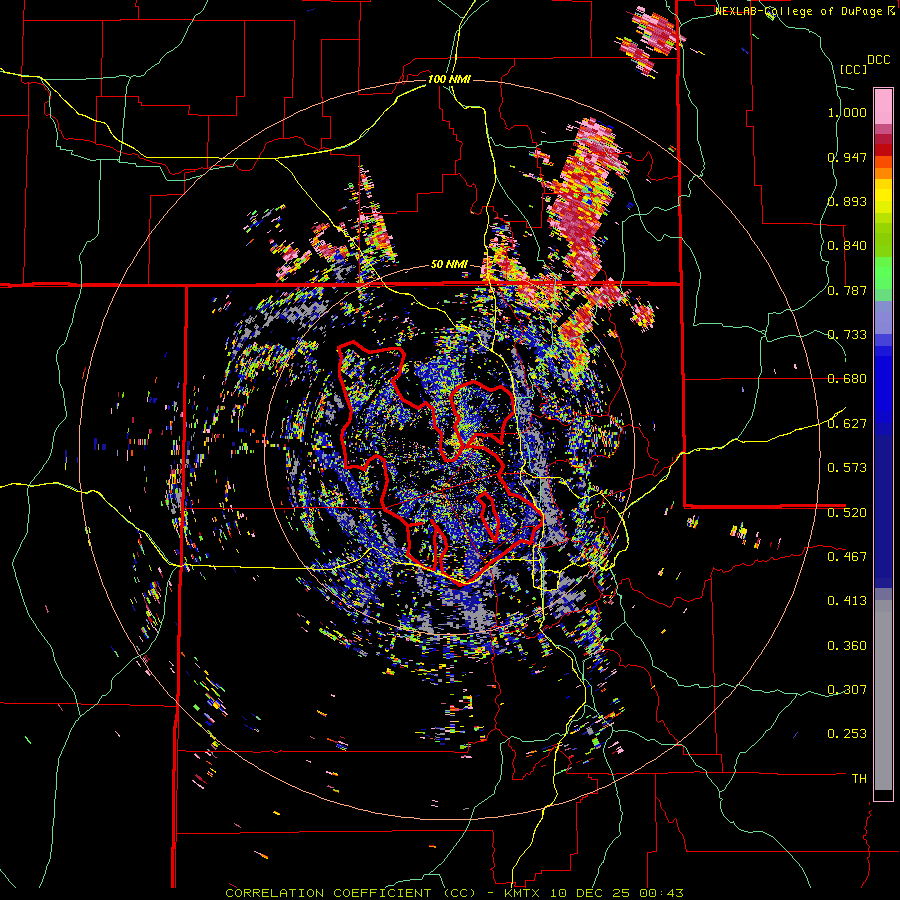900x900 pixels.
Task: Click the 0.467 legend value
Action: click(847, 557)
